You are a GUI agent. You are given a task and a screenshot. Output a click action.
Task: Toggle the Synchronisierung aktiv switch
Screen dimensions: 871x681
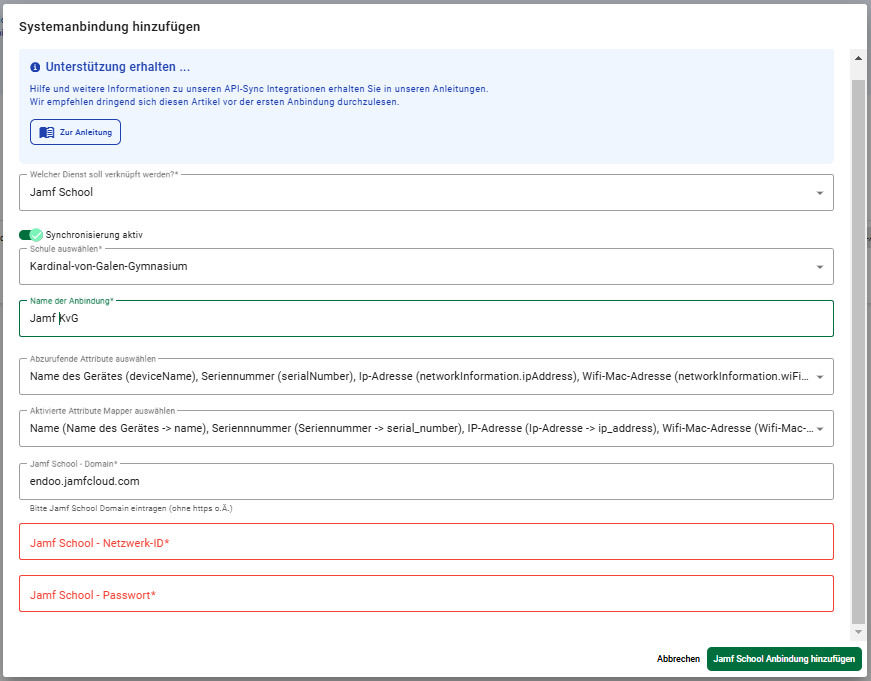[x=31, y=235]
